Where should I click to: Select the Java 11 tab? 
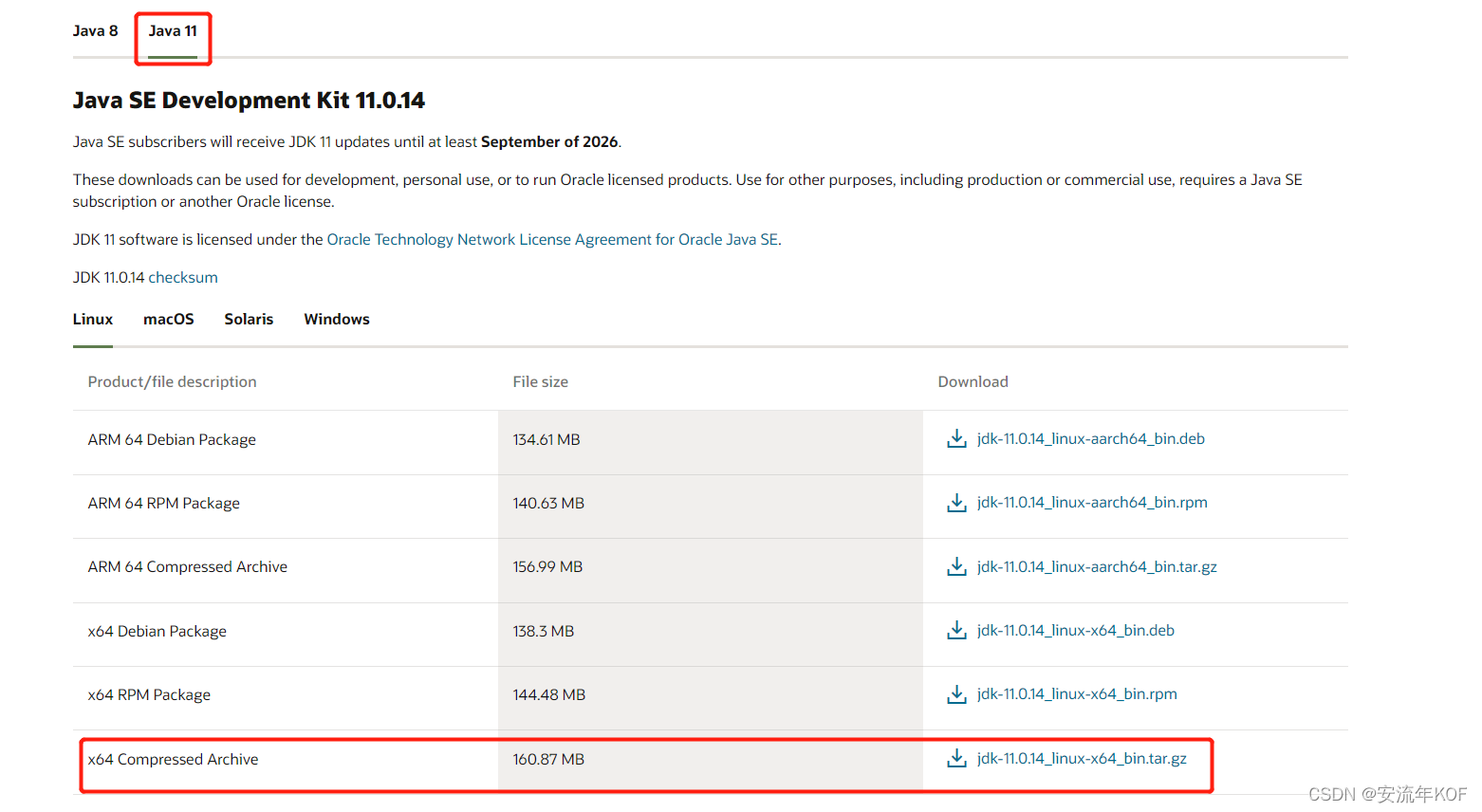coord(173,31)
